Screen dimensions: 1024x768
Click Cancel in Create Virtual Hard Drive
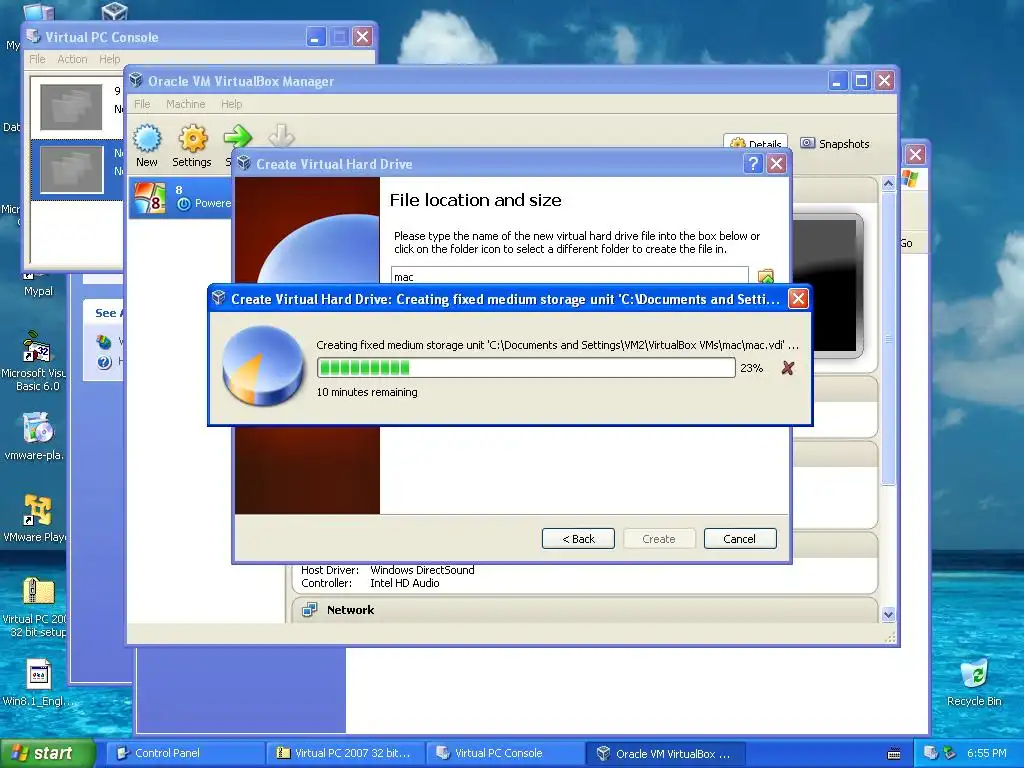pos(739,539)
